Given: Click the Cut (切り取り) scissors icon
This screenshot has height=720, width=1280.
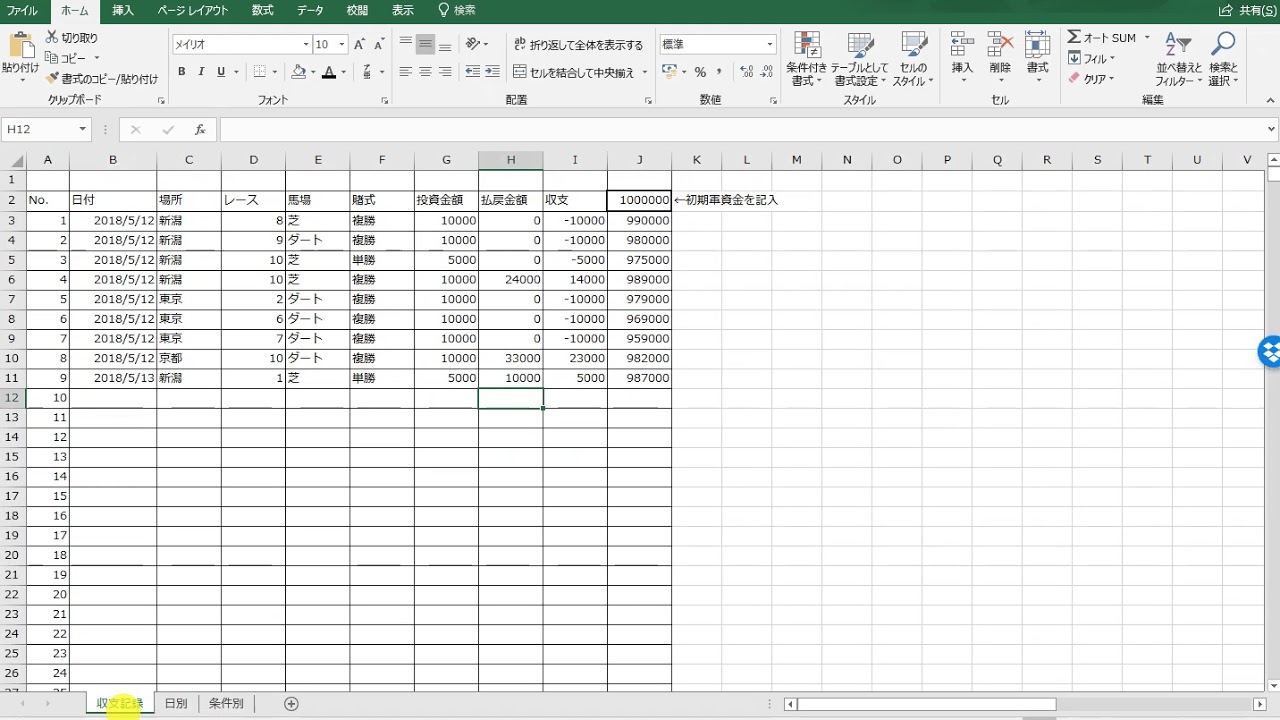Looking at the screenshot, I should pyautogui.click(x=52, y=38).
